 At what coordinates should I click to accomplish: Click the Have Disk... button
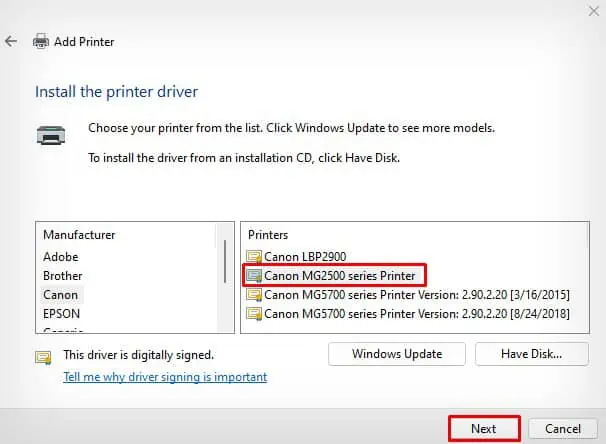531,353
